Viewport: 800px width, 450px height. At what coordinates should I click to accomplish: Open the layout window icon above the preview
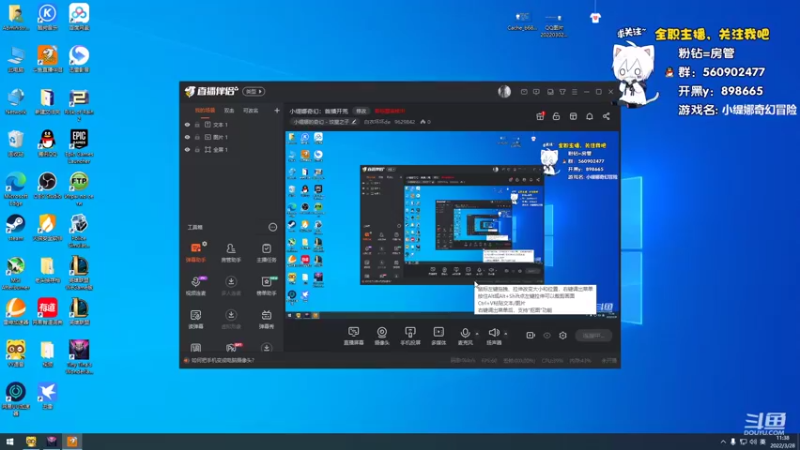(x=573, y=116)
